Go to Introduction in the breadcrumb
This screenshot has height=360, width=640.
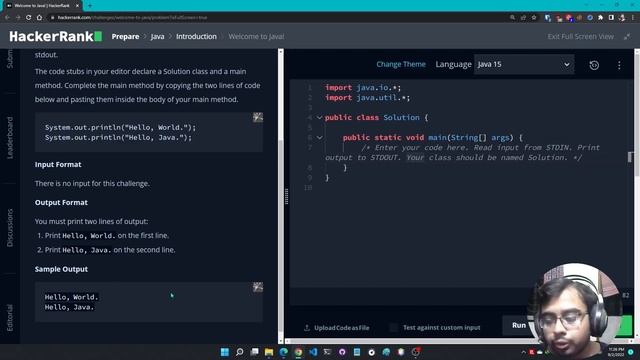(x=196, y=37)
